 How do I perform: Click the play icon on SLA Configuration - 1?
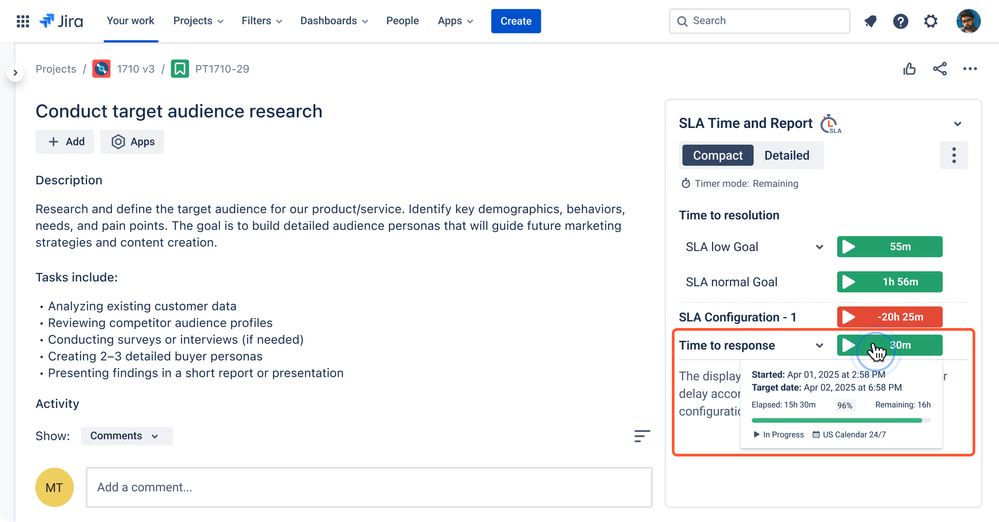click(x=849, y=317)
